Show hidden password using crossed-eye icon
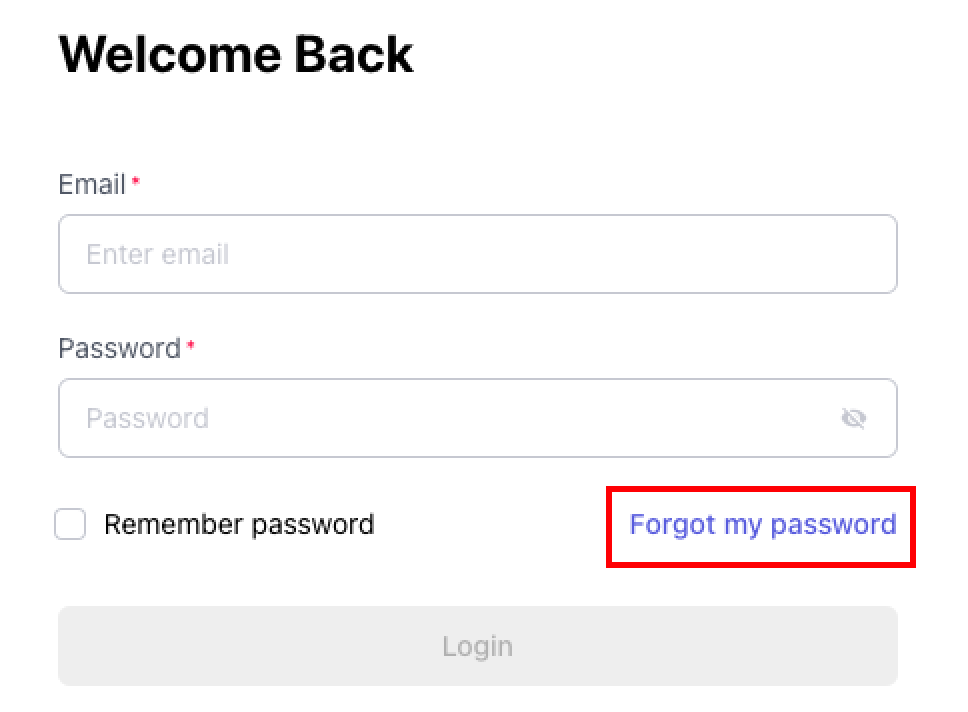 [x=853, y=418]
